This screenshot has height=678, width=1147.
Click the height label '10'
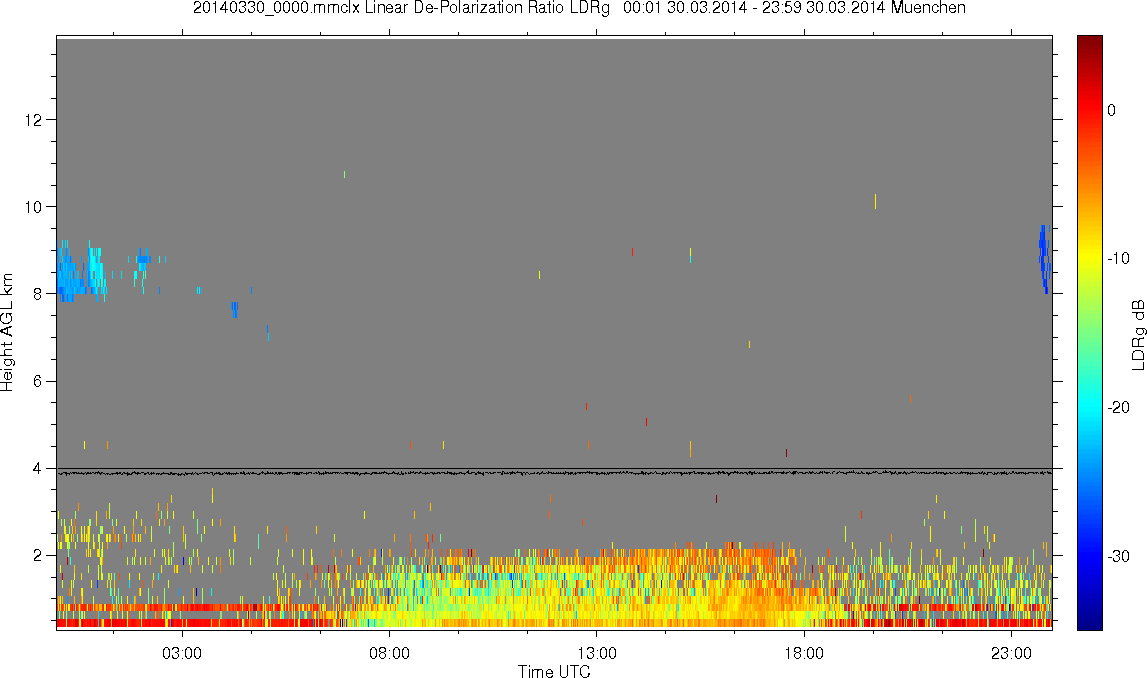coord(33,206)
